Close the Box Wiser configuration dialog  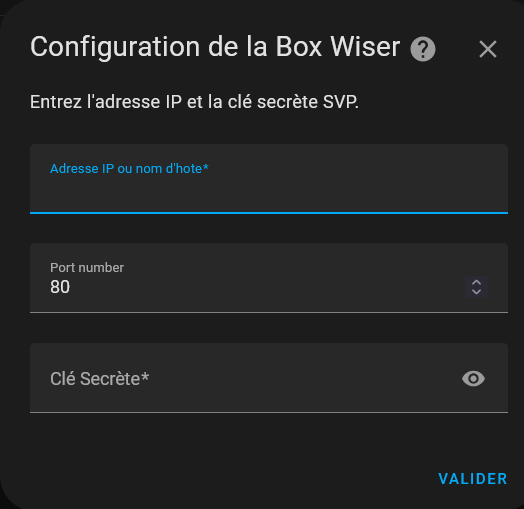pyautogui.click(x=488, y=49)
